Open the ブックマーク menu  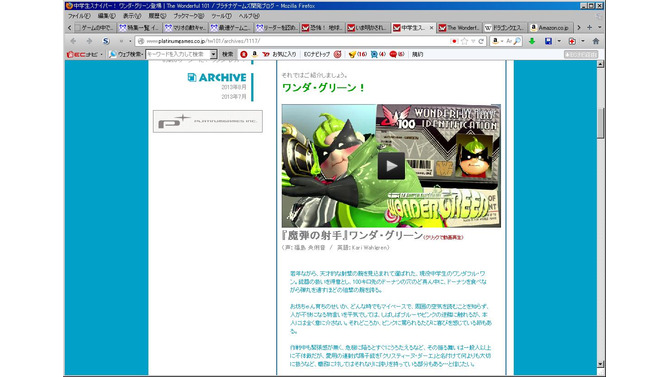[188, 16]
